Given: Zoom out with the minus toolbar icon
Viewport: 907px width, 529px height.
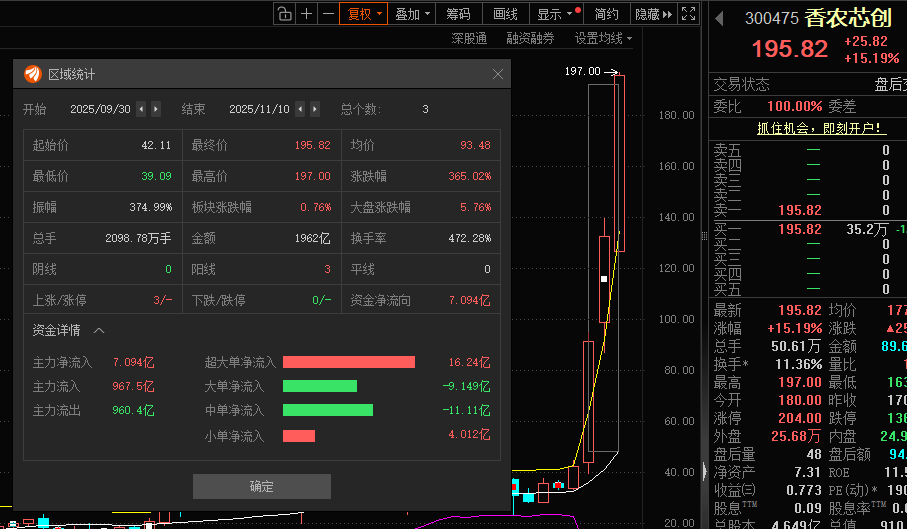Looking at the screenshot, I should click(329, 14).
